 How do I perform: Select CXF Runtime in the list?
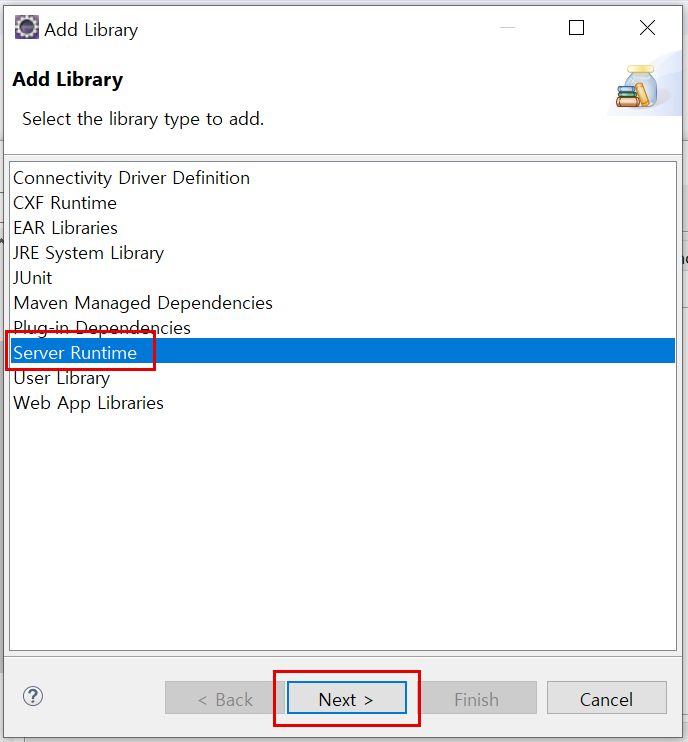pyautogui.click(x=65, y=203)
